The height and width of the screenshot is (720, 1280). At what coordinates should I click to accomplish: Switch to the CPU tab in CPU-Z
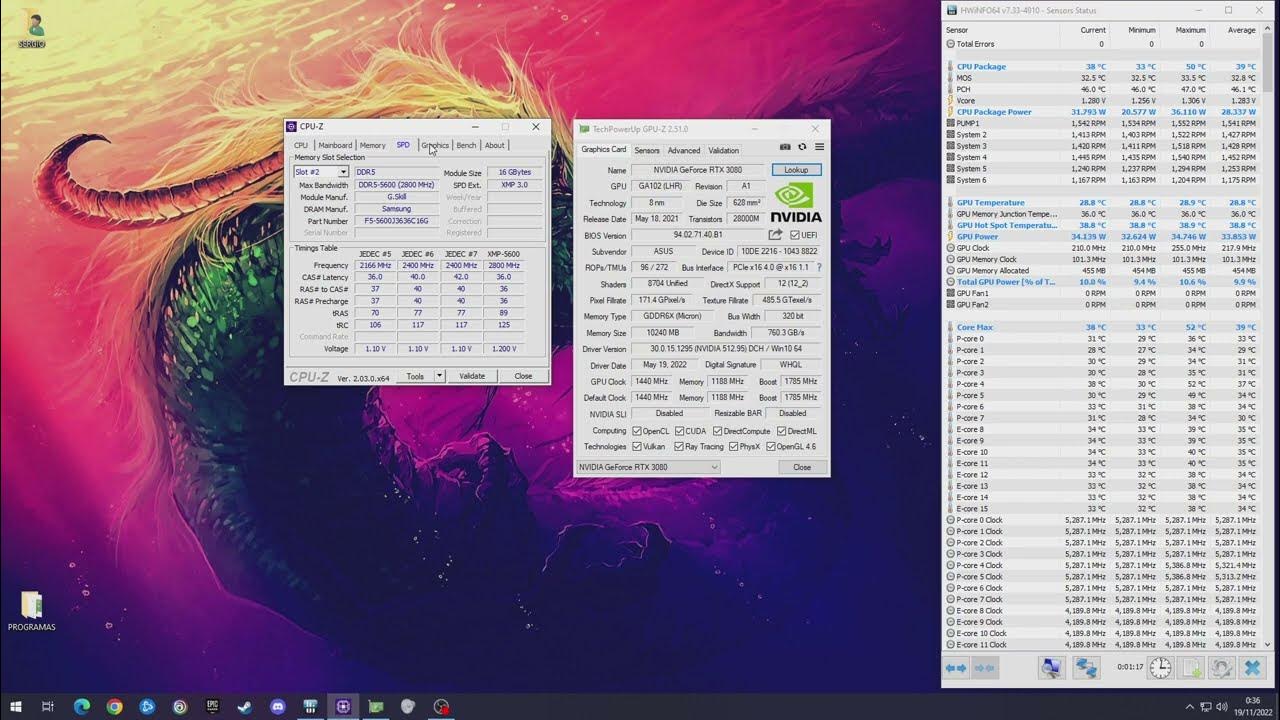pyautogui.click(x=301, y=145)
